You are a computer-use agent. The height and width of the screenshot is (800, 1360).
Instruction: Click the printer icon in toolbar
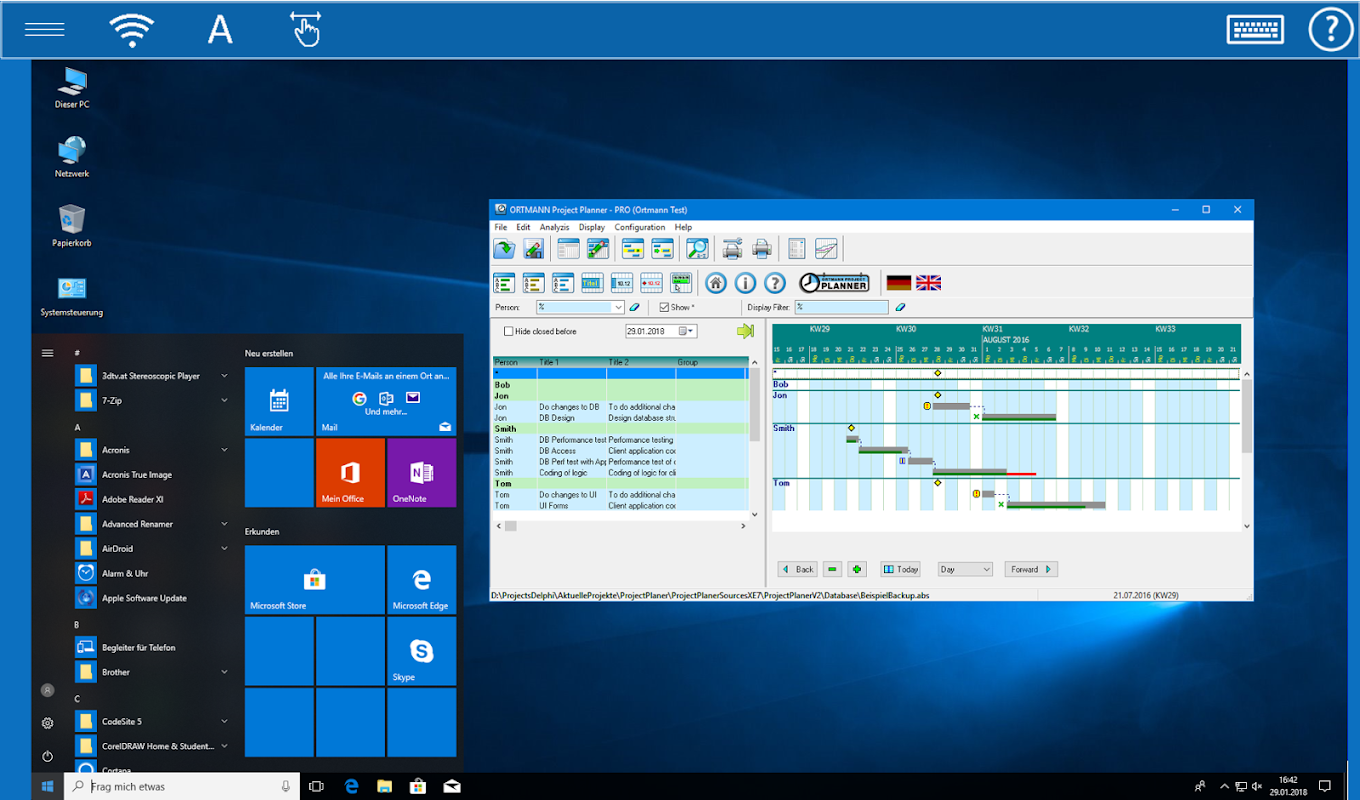762,249
